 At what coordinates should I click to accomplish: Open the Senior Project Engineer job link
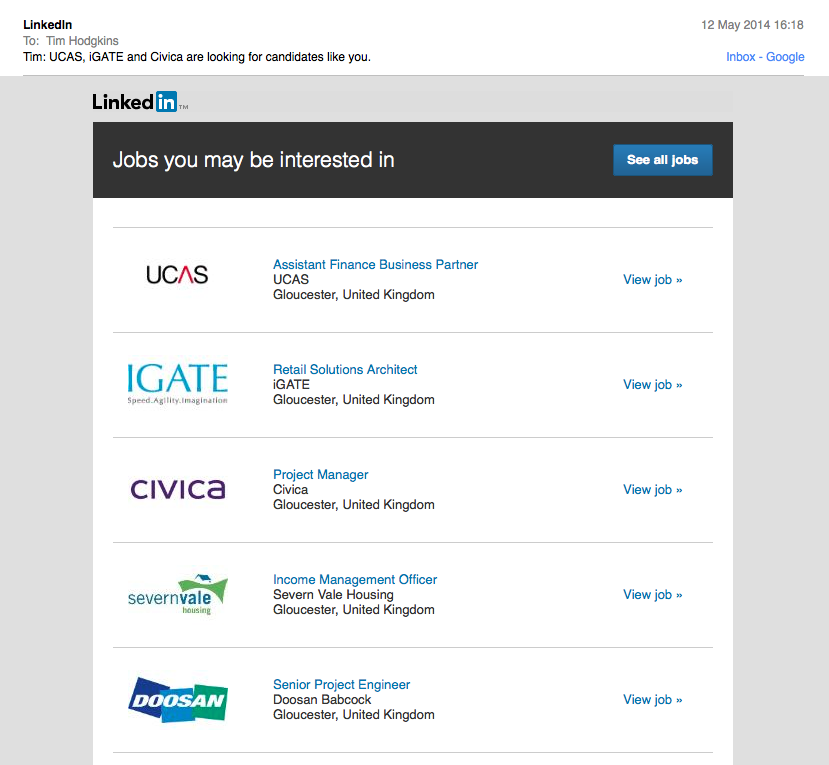point(341,685)
